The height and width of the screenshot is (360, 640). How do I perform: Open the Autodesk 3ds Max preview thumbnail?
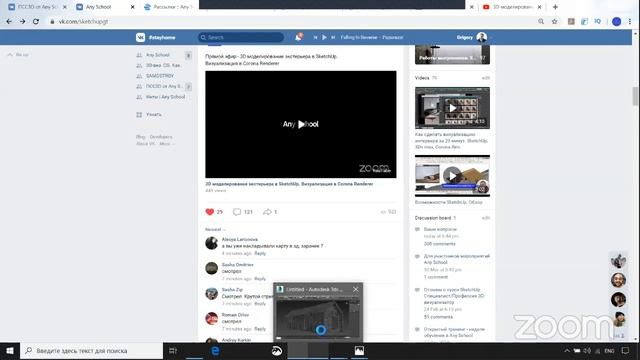tap(318, 318)
